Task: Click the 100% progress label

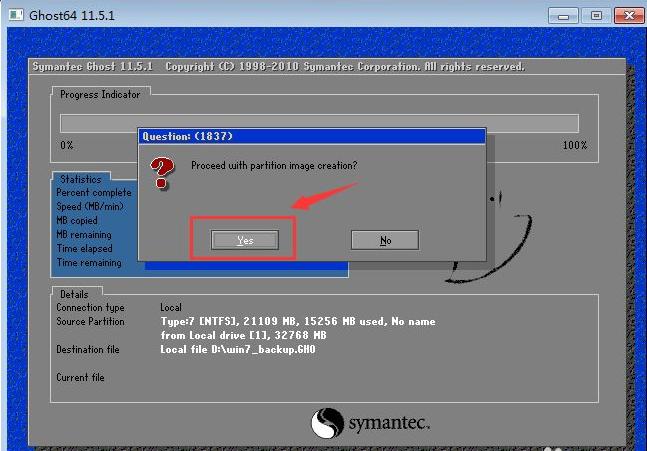Action: (575, 145)
